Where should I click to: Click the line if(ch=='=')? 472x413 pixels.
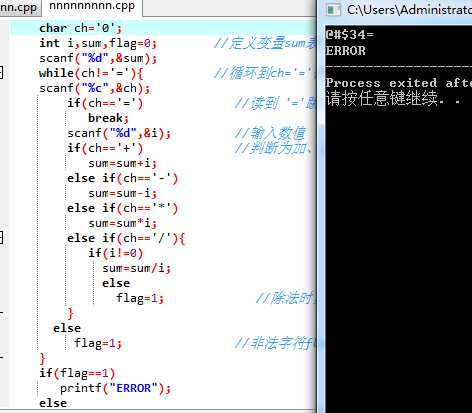[x=105, y=103]
